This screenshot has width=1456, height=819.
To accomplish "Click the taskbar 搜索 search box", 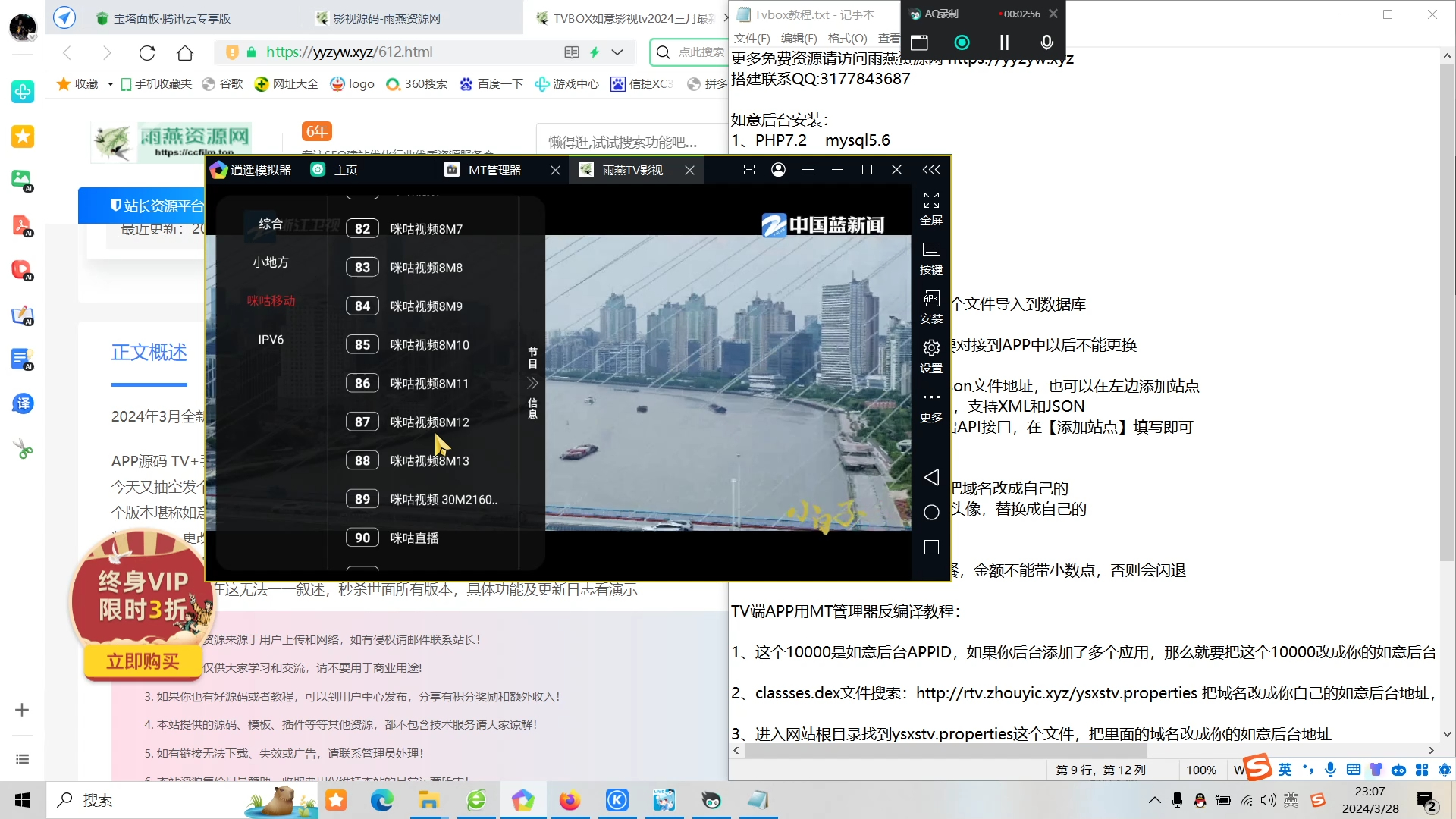I will 182,800.
